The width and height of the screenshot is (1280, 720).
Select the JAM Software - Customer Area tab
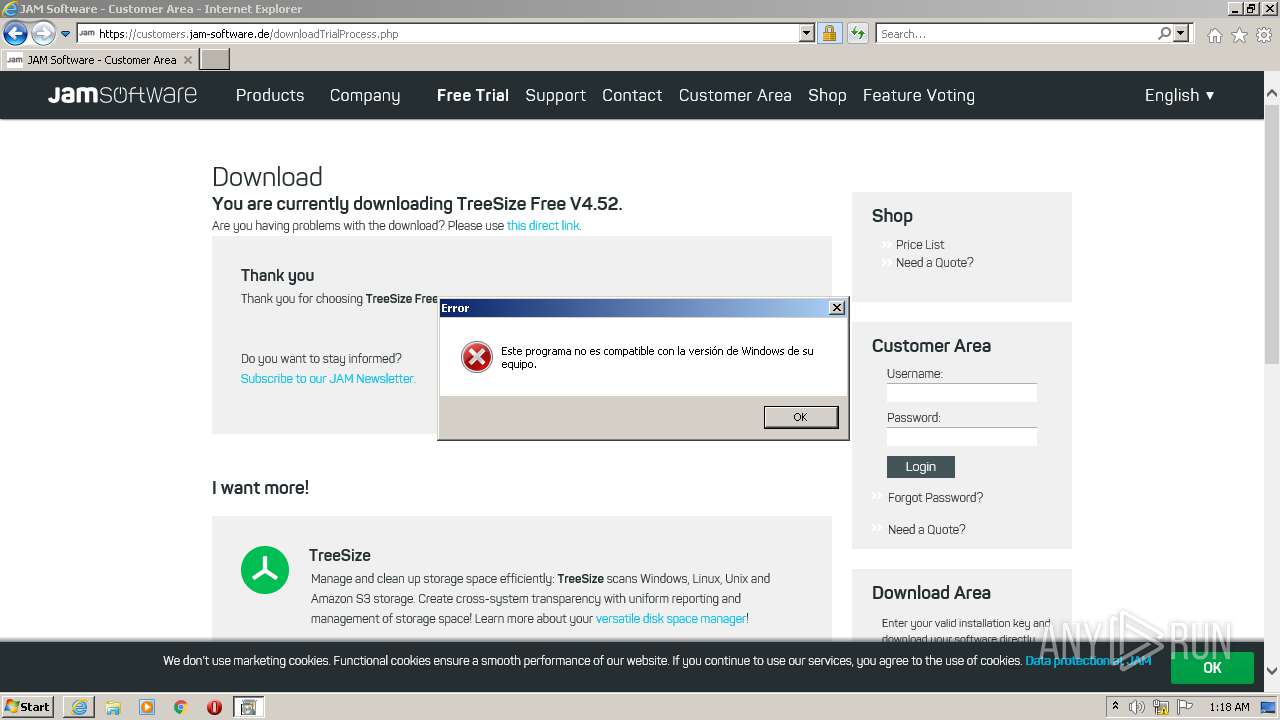[x=100, y=60]
